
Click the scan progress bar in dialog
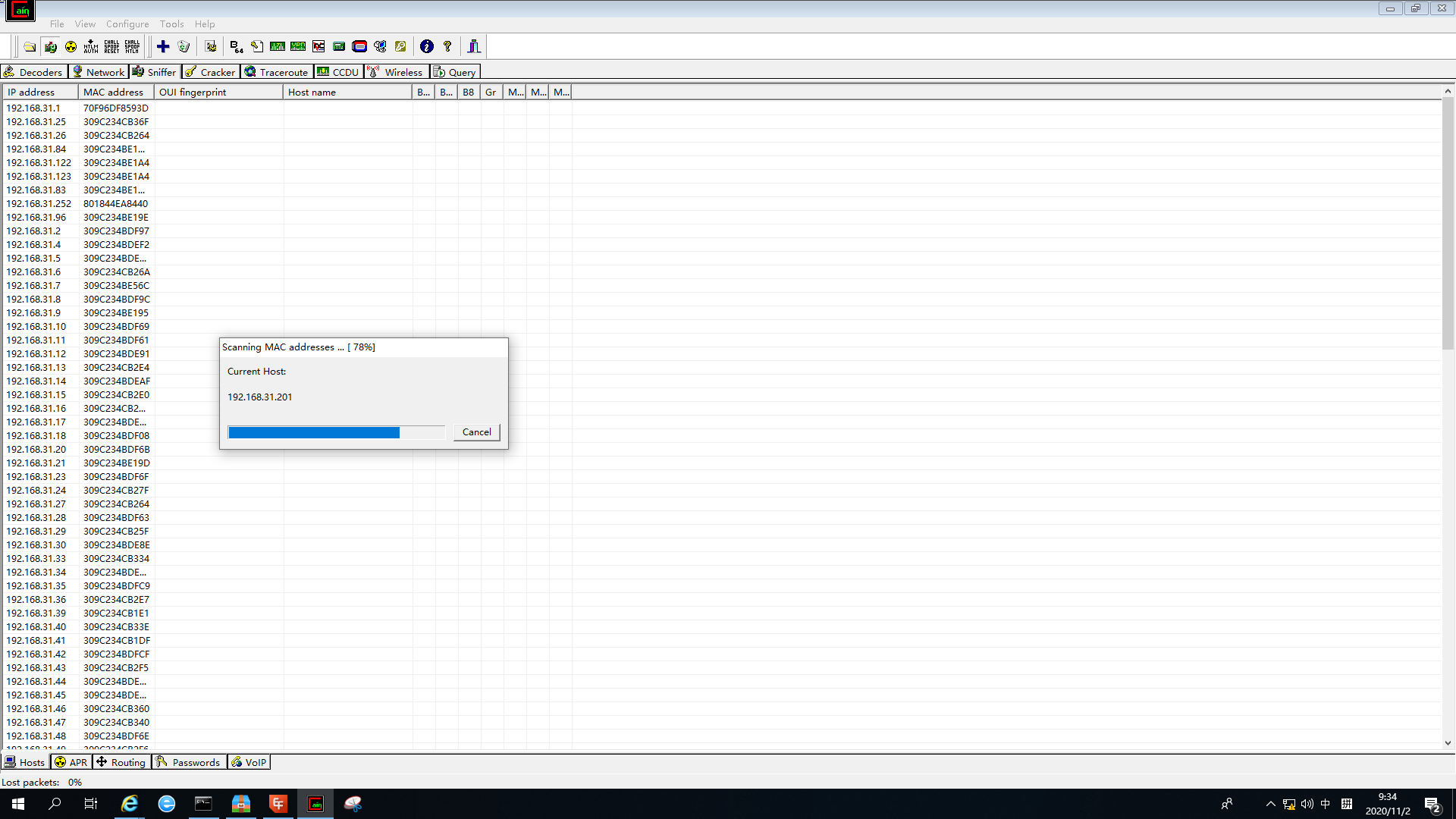pos(336,432)
